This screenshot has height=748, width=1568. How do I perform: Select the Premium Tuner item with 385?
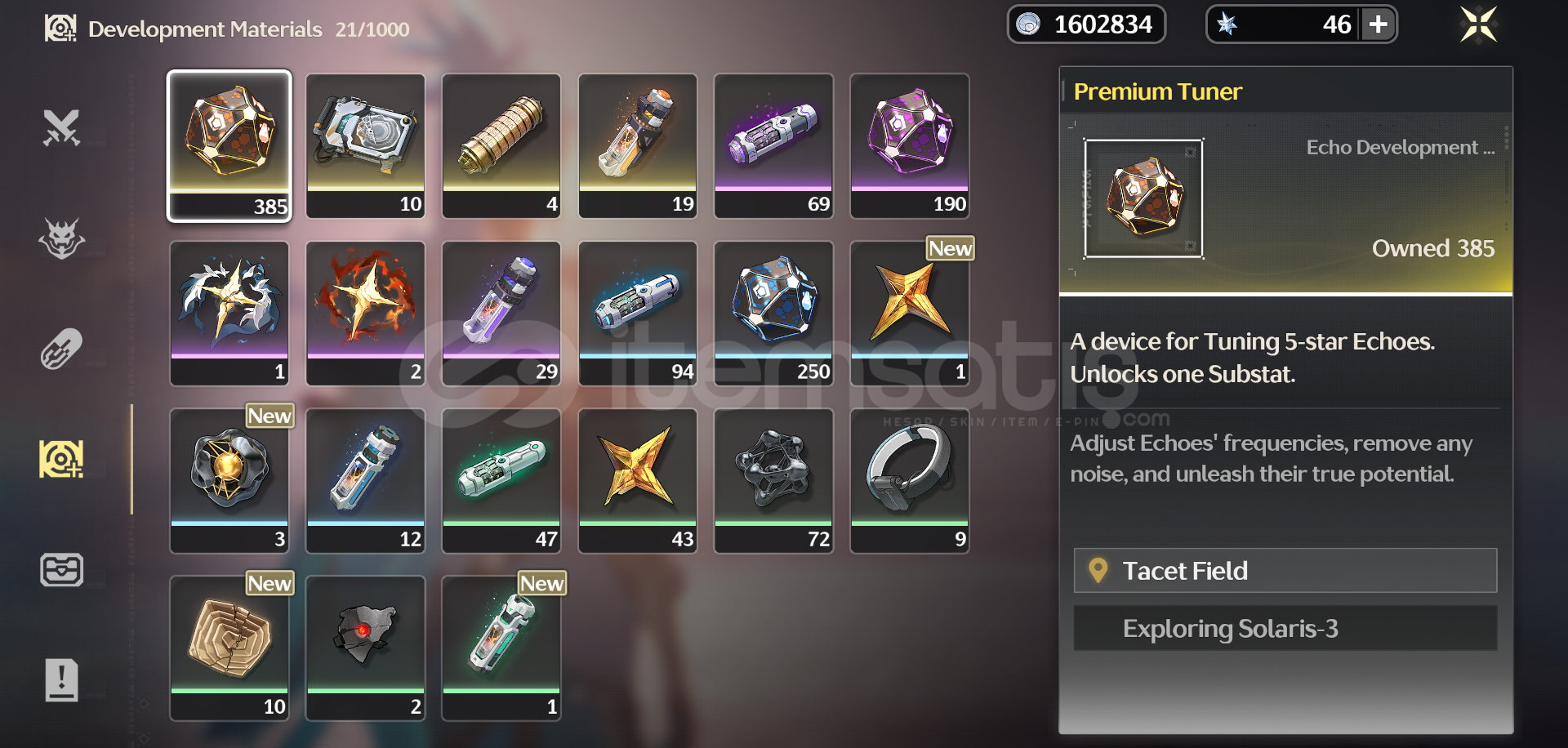(229, 145)
